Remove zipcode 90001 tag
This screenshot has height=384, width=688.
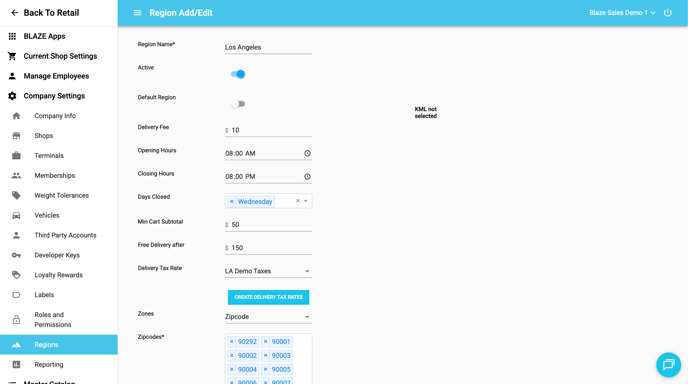pos(265,341)
